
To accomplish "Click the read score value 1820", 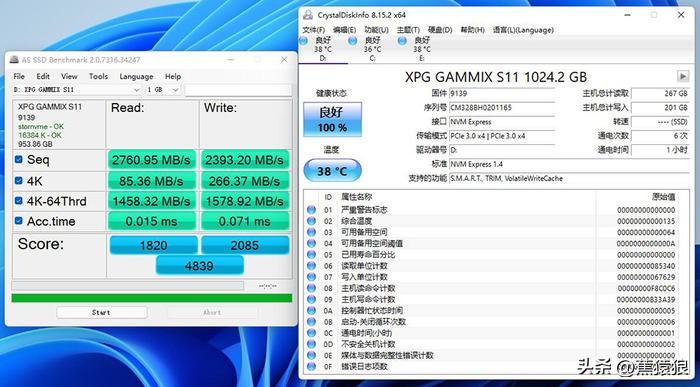I will coord(153,245).
